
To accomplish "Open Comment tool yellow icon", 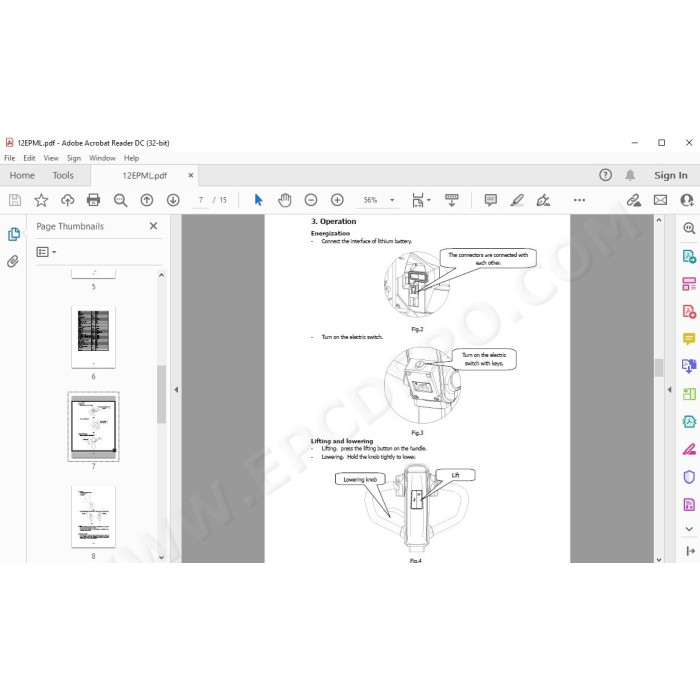I will pos(689,339).
